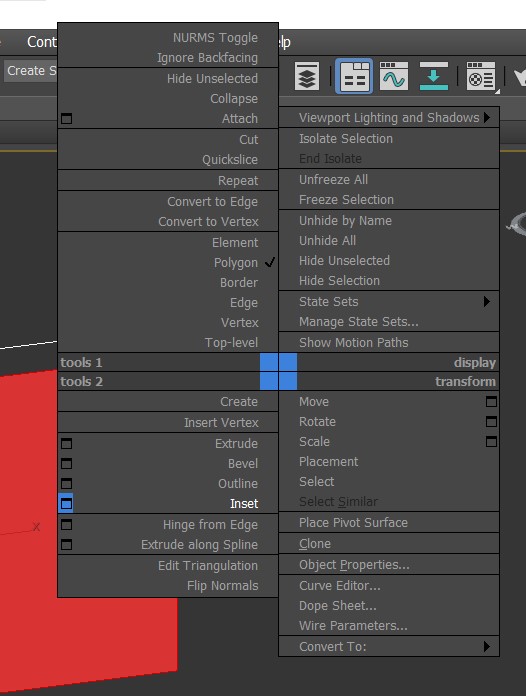Image resolution: width=526 pixels, height=696 pixels.
Task: Choose Convert to Vertex
Action: 208,221
